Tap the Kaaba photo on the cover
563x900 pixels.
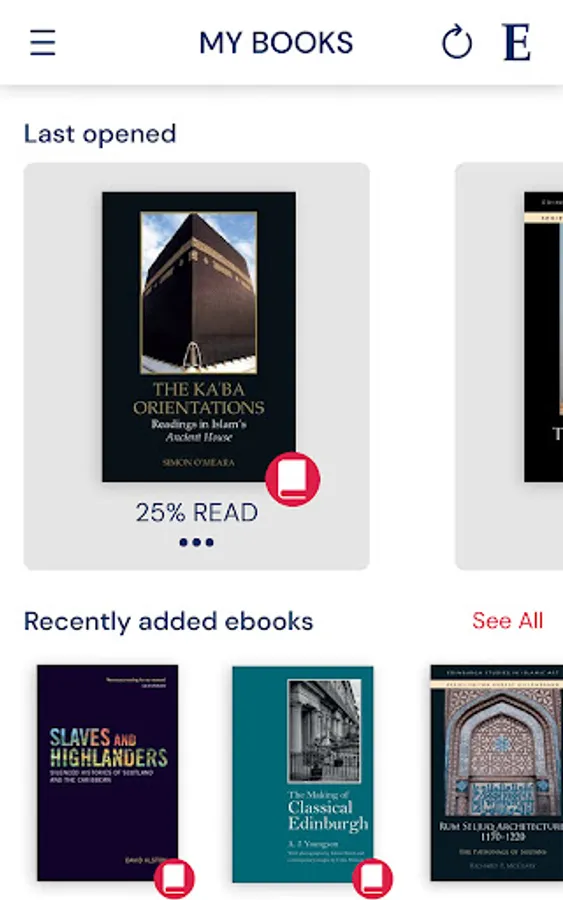click(199, 293)
